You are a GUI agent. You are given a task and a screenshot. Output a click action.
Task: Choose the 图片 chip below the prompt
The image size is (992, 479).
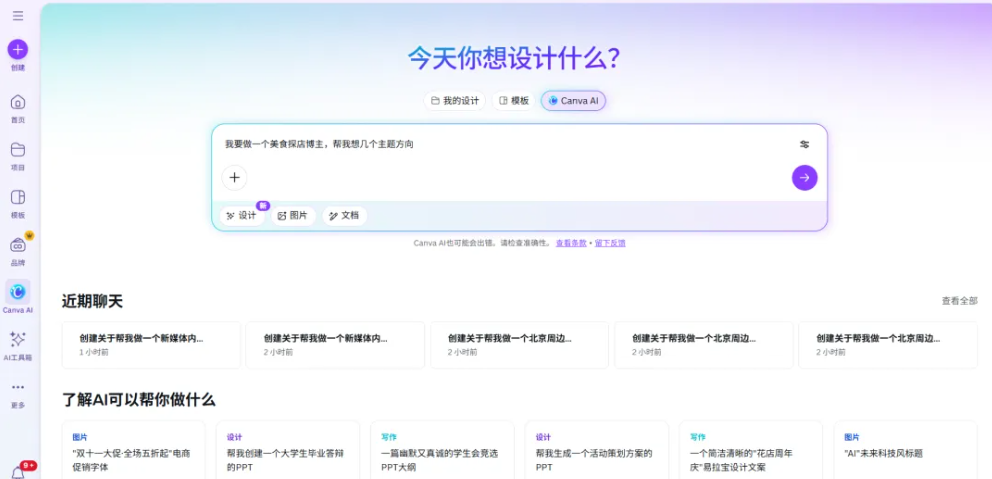tap(293, 216)
